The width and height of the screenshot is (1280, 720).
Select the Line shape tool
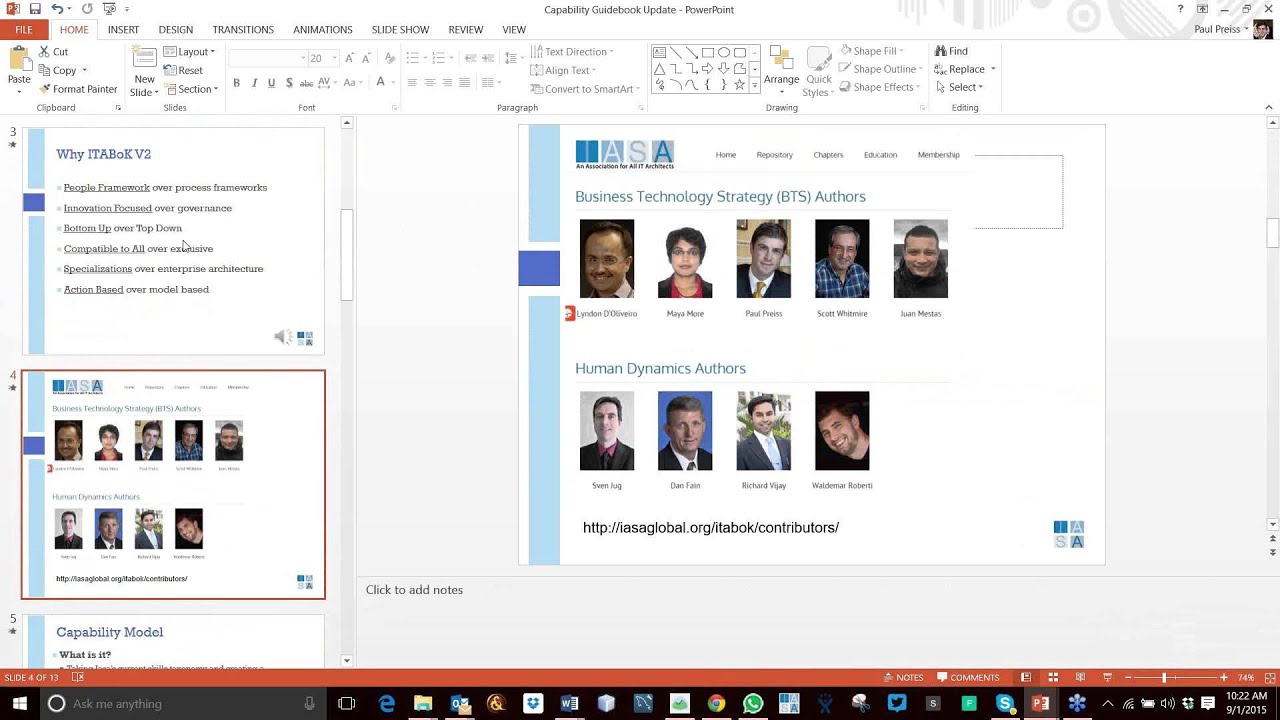676,53
